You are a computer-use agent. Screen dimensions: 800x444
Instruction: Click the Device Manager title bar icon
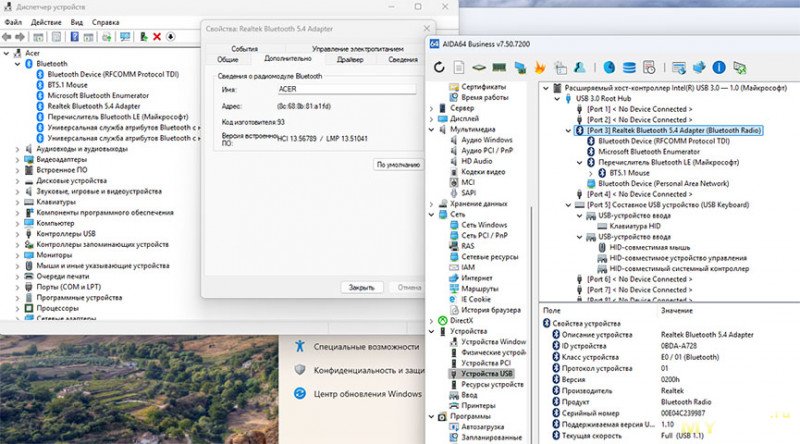(8, 7)
